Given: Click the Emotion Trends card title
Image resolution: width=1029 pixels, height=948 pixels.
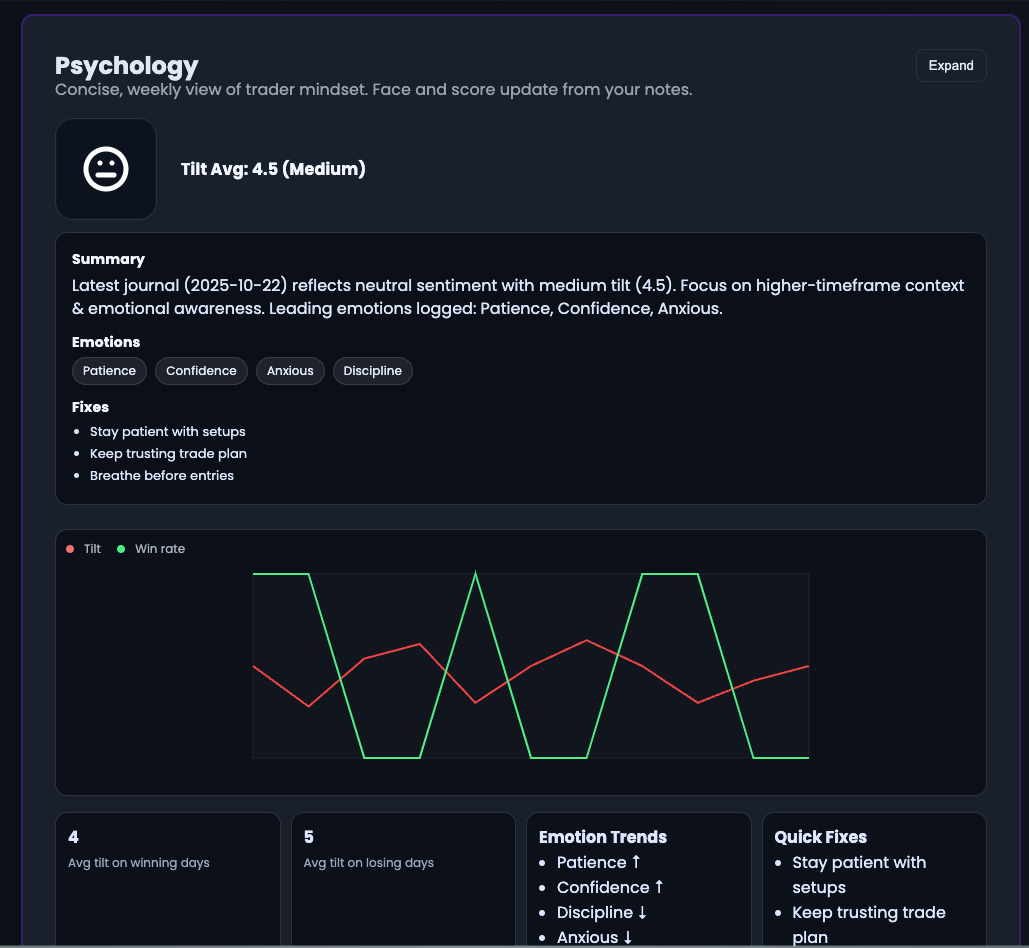Looking at the screenshot, I should coord(603,837).
